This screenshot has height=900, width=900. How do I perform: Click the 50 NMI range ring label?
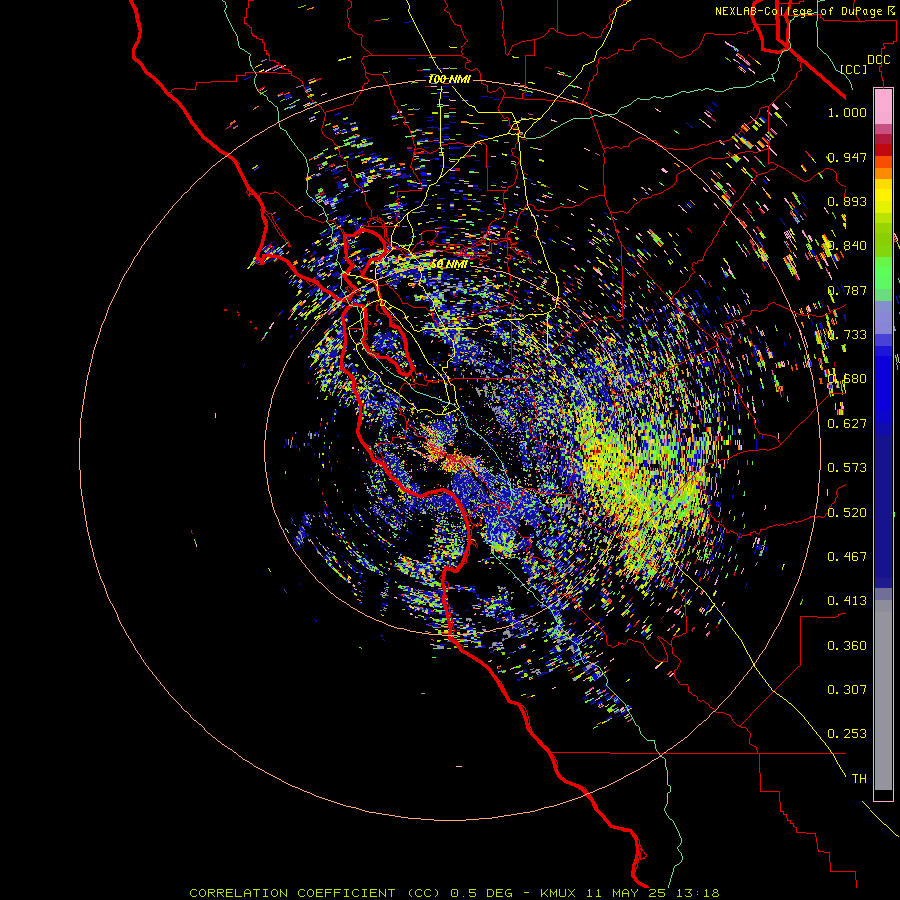(x=449, y=264)
